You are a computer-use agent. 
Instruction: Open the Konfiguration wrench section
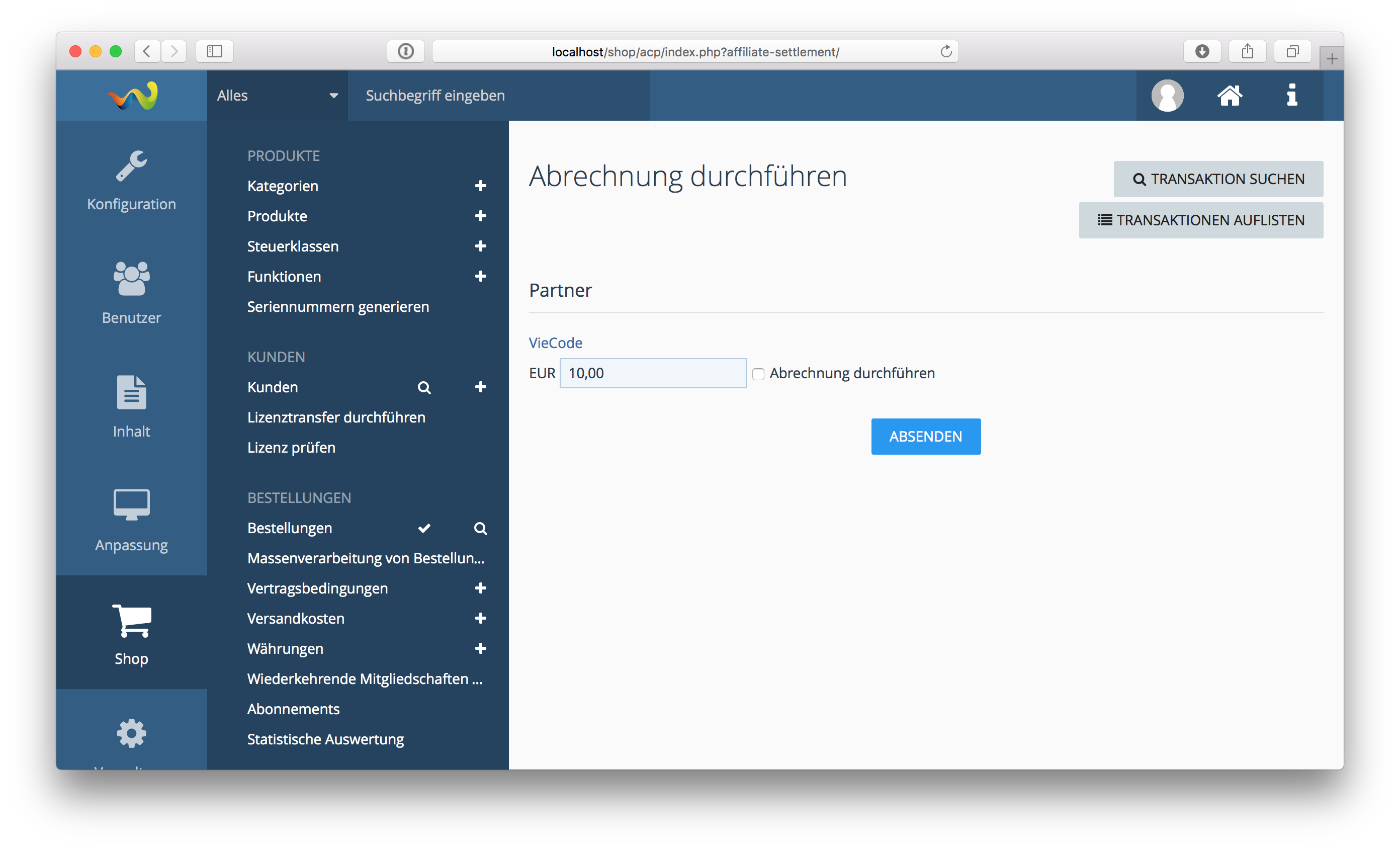(131, 180)
